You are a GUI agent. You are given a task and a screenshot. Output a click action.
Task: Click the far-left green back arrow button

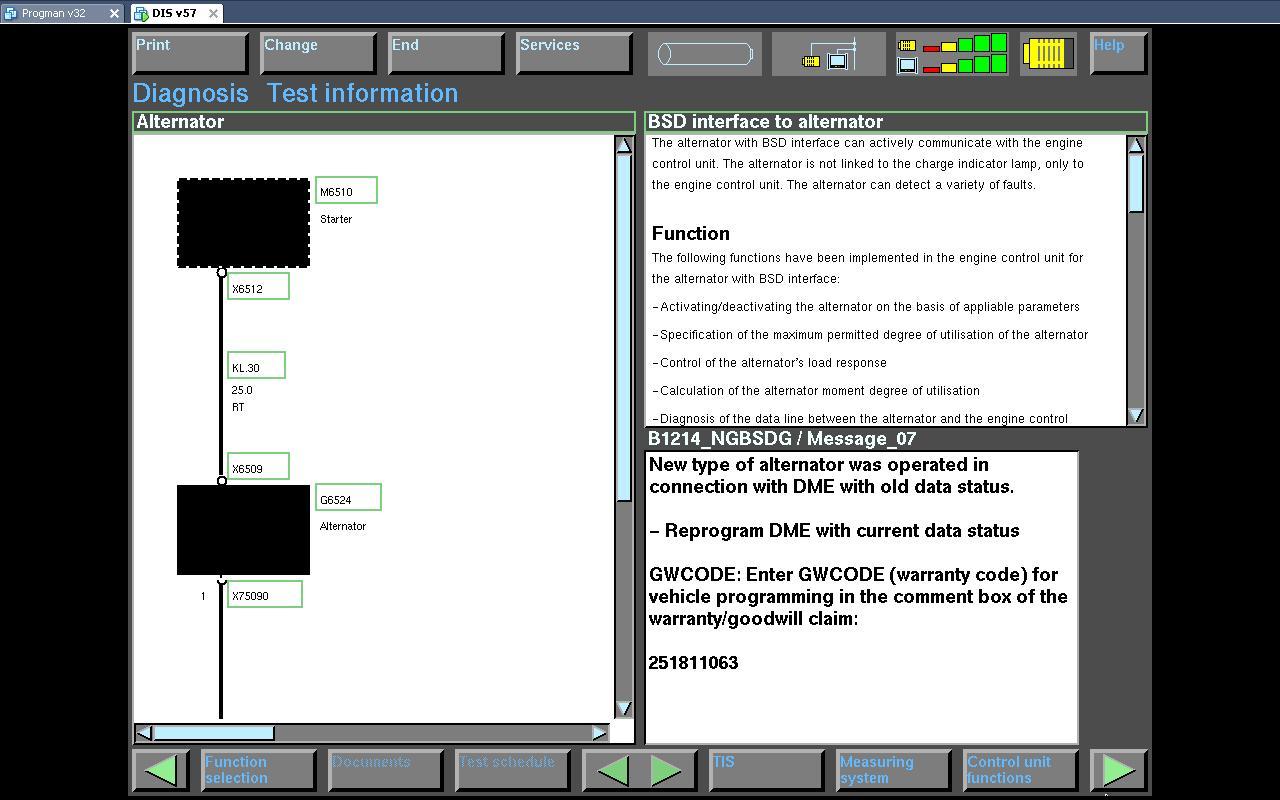[x=161, y=770]
